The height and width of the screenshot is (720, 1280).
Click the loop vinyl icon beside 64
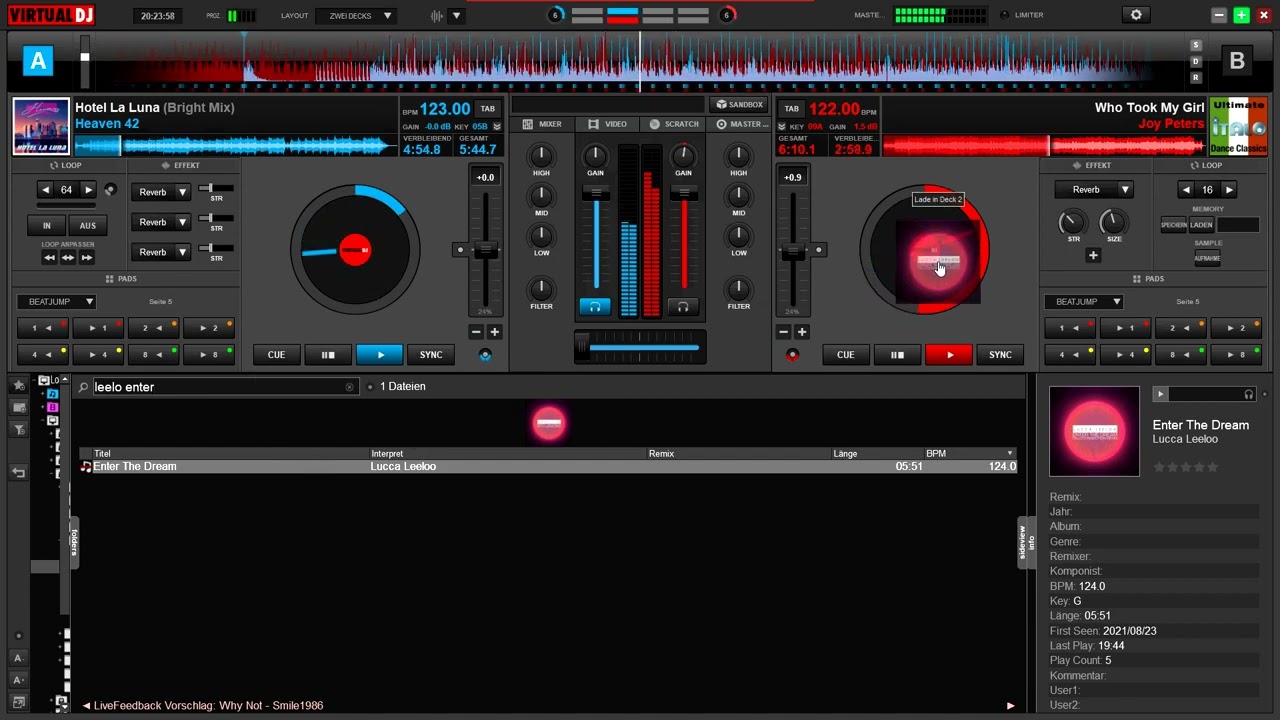coord(110,190)
